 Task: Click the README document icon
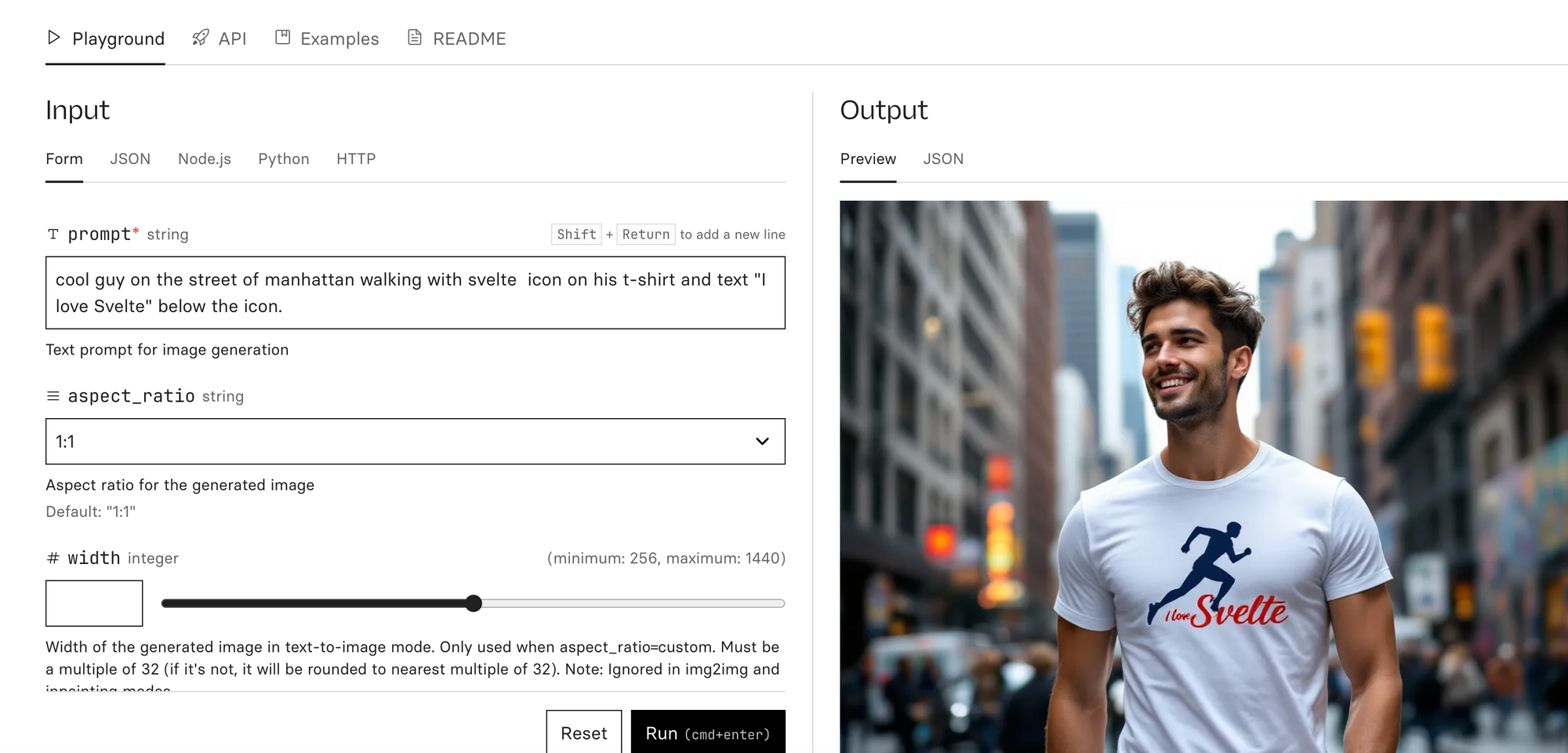415,38
